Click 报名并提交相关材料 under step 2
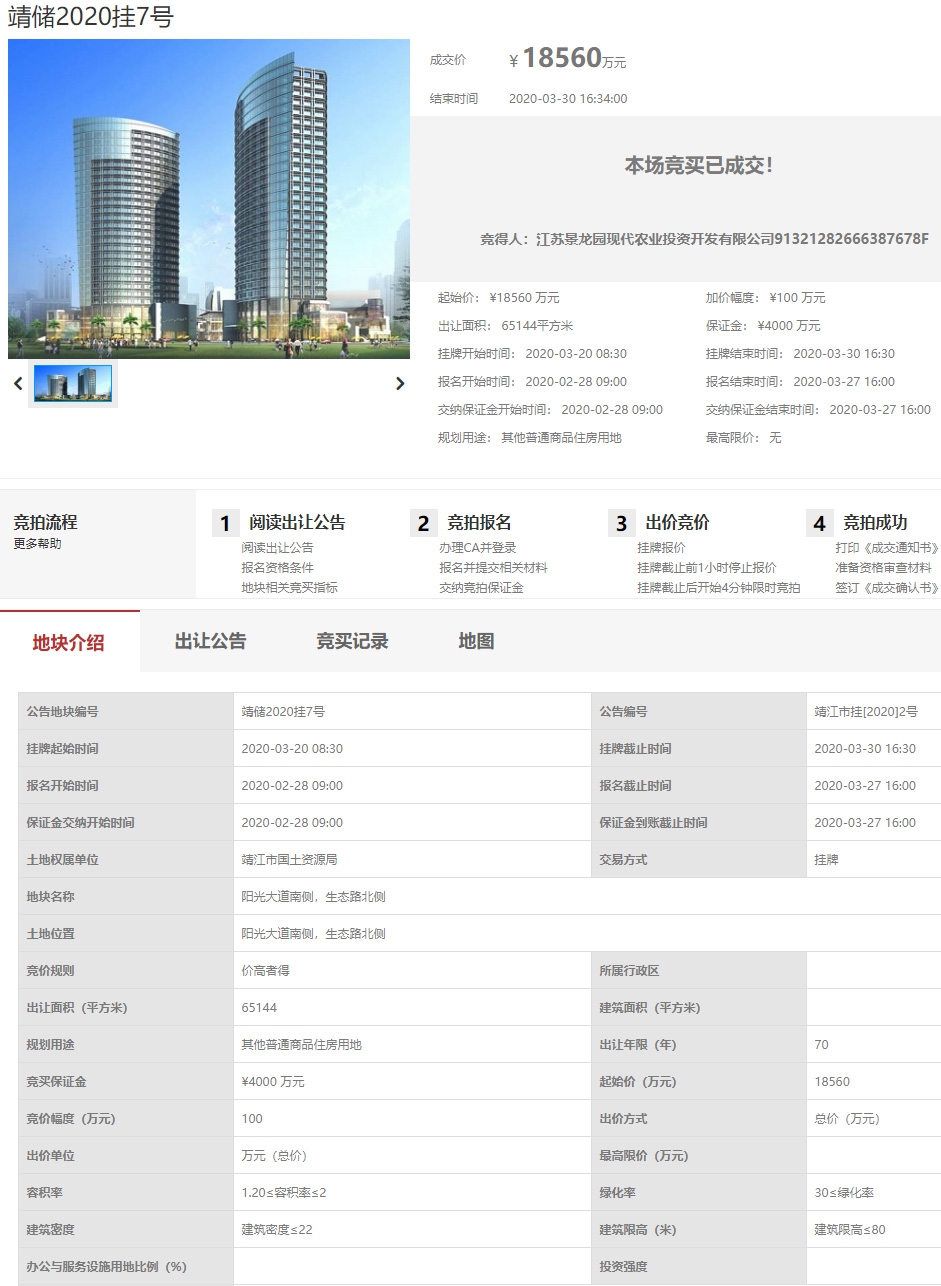941x1286 pixels. (493, 568)
